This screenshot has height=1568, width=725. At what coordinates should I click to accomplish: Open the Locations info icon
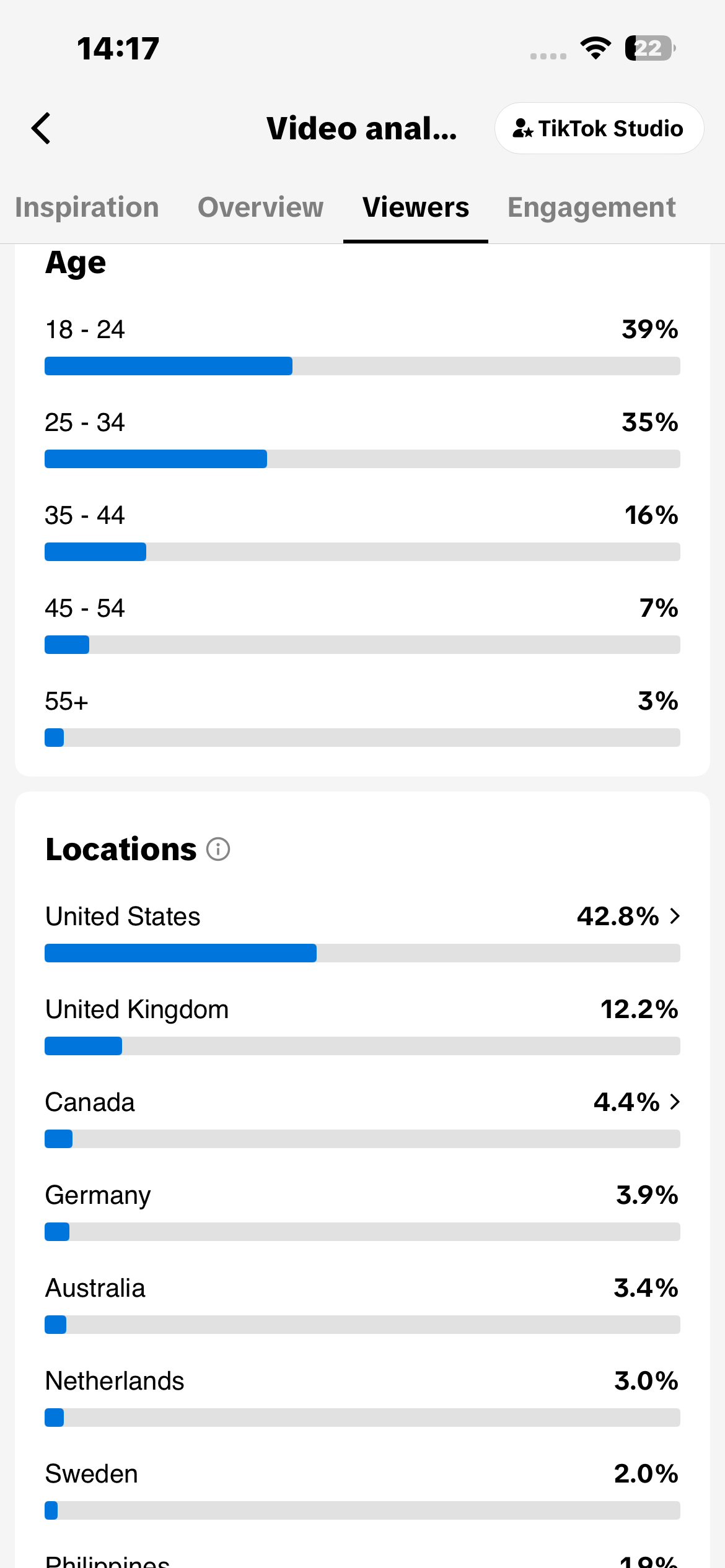(218, 849)
